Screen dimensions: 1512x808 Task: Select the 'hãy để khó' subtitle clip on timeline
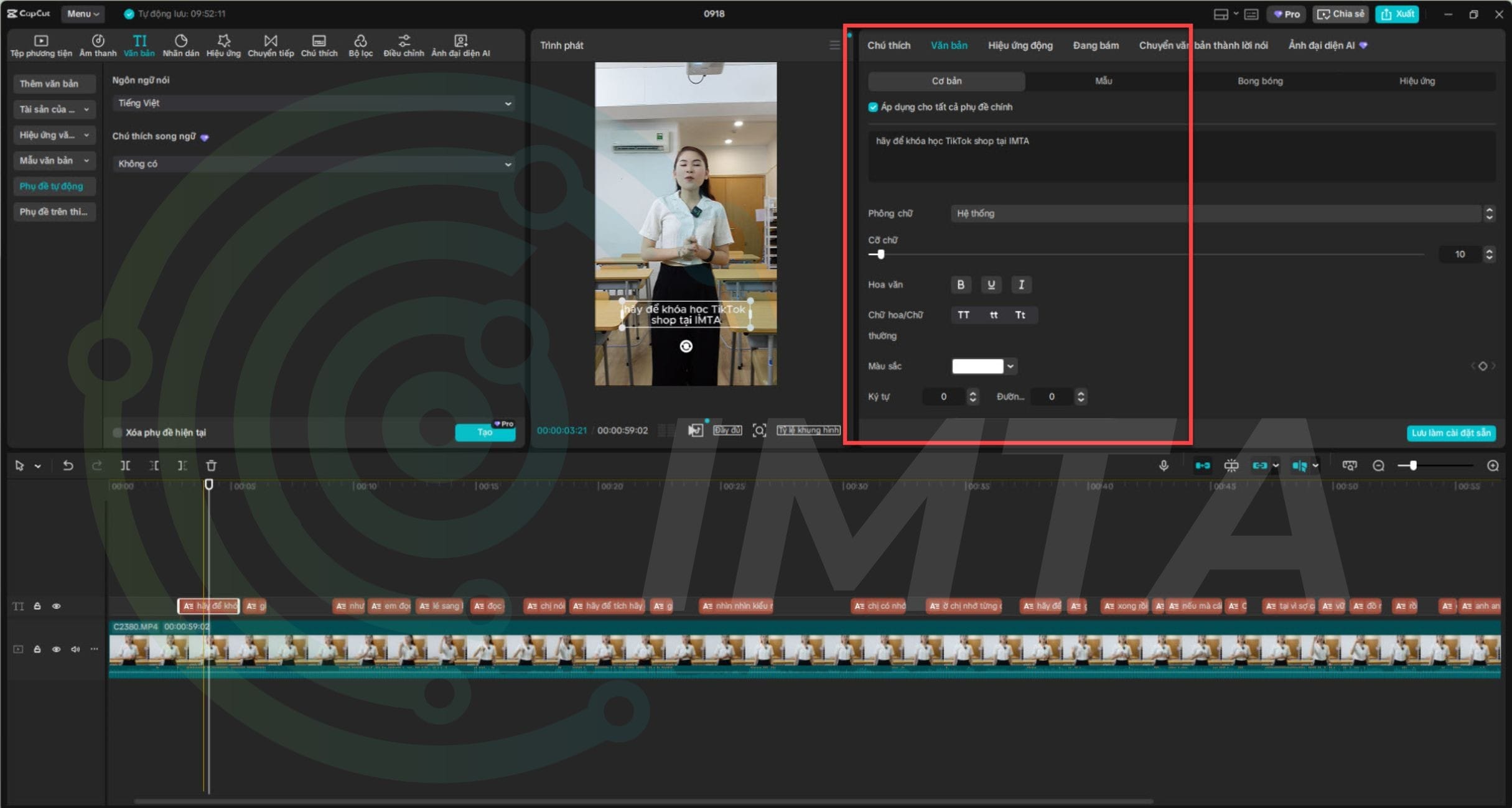click(209, 606)
